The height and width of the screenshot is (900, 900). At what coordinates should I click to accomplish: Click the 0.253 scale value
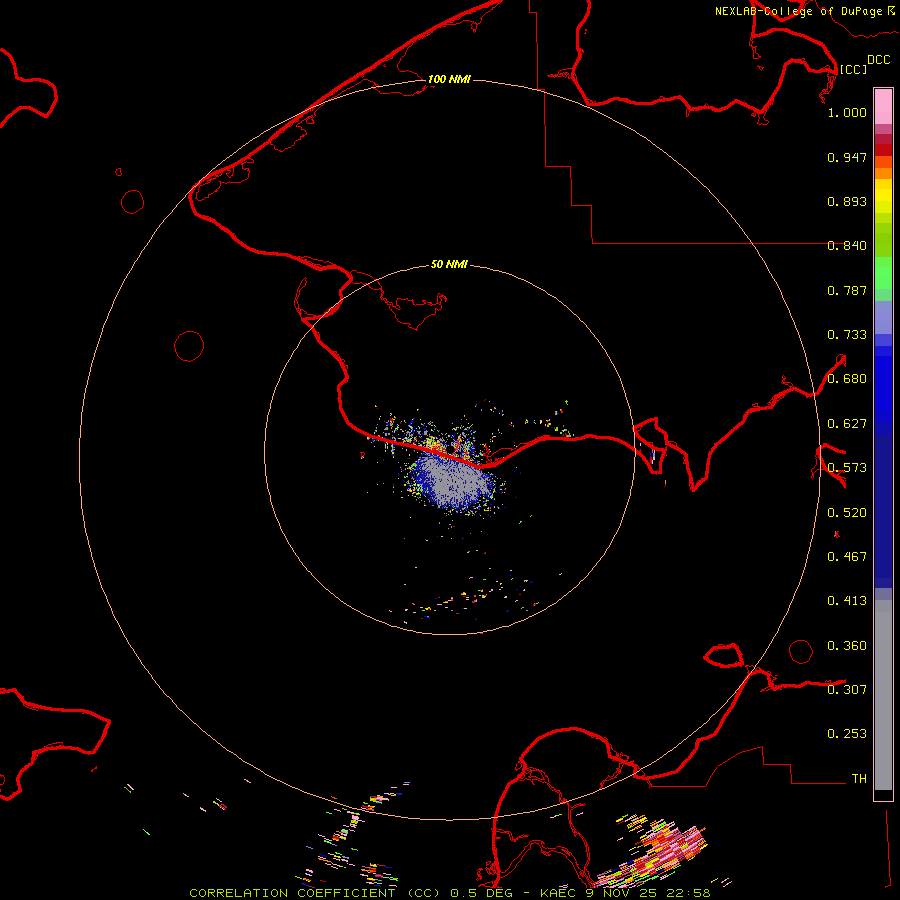[847, 734]
